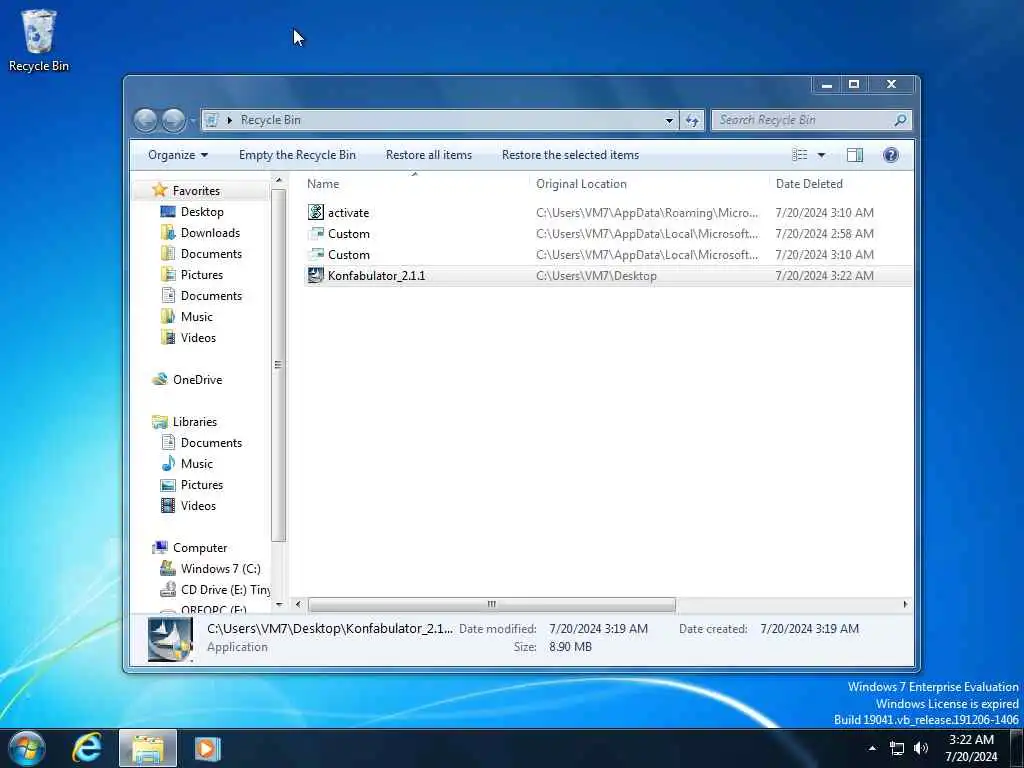This screenshot has height=768, width=1024.
Task: Select Computer in navigation pane
Action: (200, 548)
